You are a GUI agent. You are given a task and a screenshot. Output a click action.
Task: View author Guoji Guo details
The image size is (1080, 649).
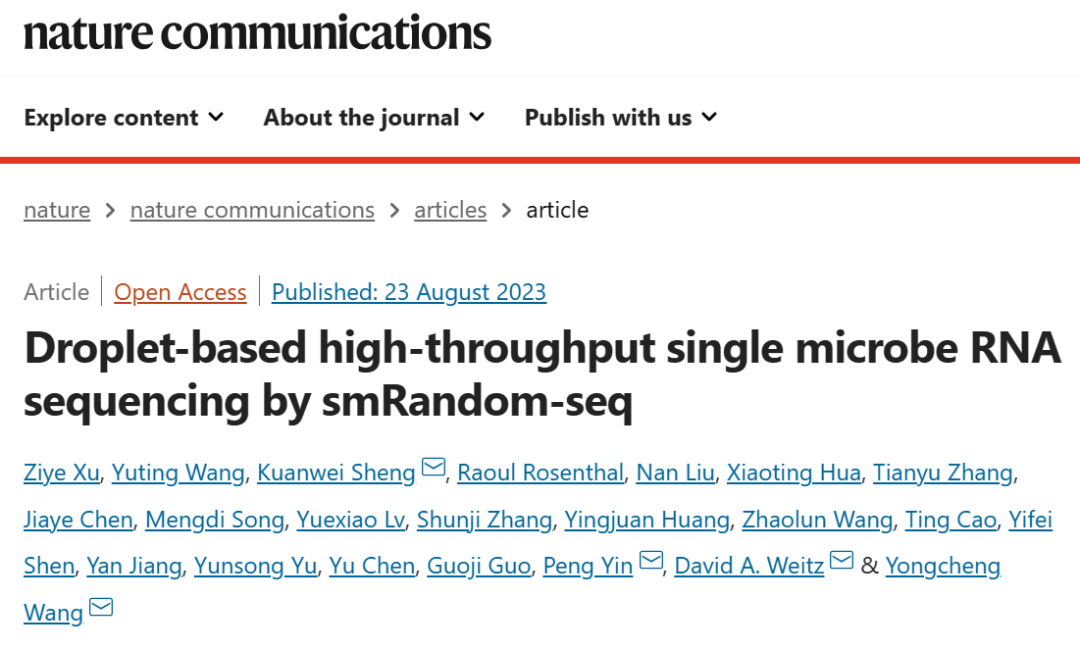point(478,566)
